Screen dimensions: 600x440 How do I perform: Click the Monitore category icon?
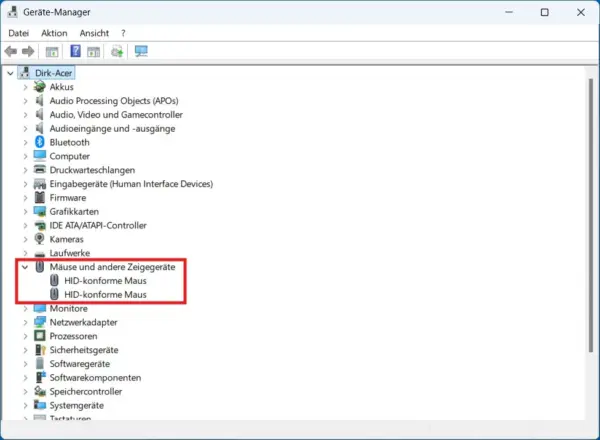(40, 308)
